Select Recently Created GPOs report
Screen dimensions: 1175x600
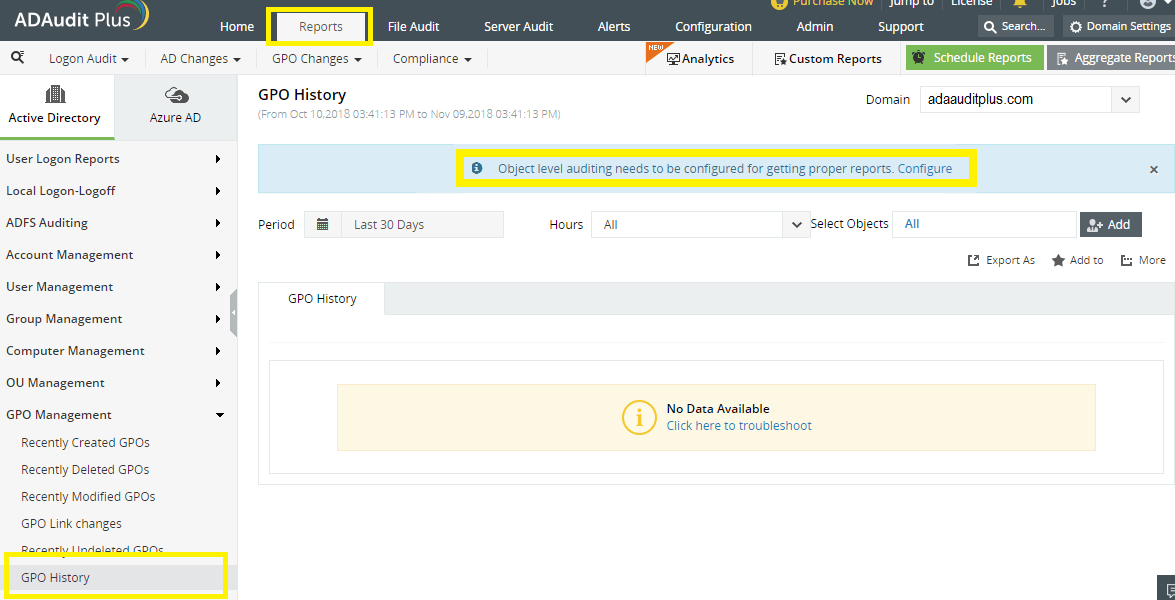pos(85,443)
